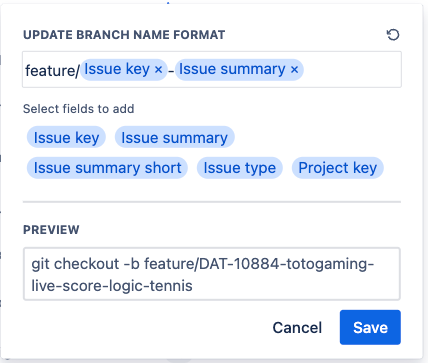Cancel the branch name format update
Screen dimensions: 428x363
pyautogui.click(x=297, y=328)
